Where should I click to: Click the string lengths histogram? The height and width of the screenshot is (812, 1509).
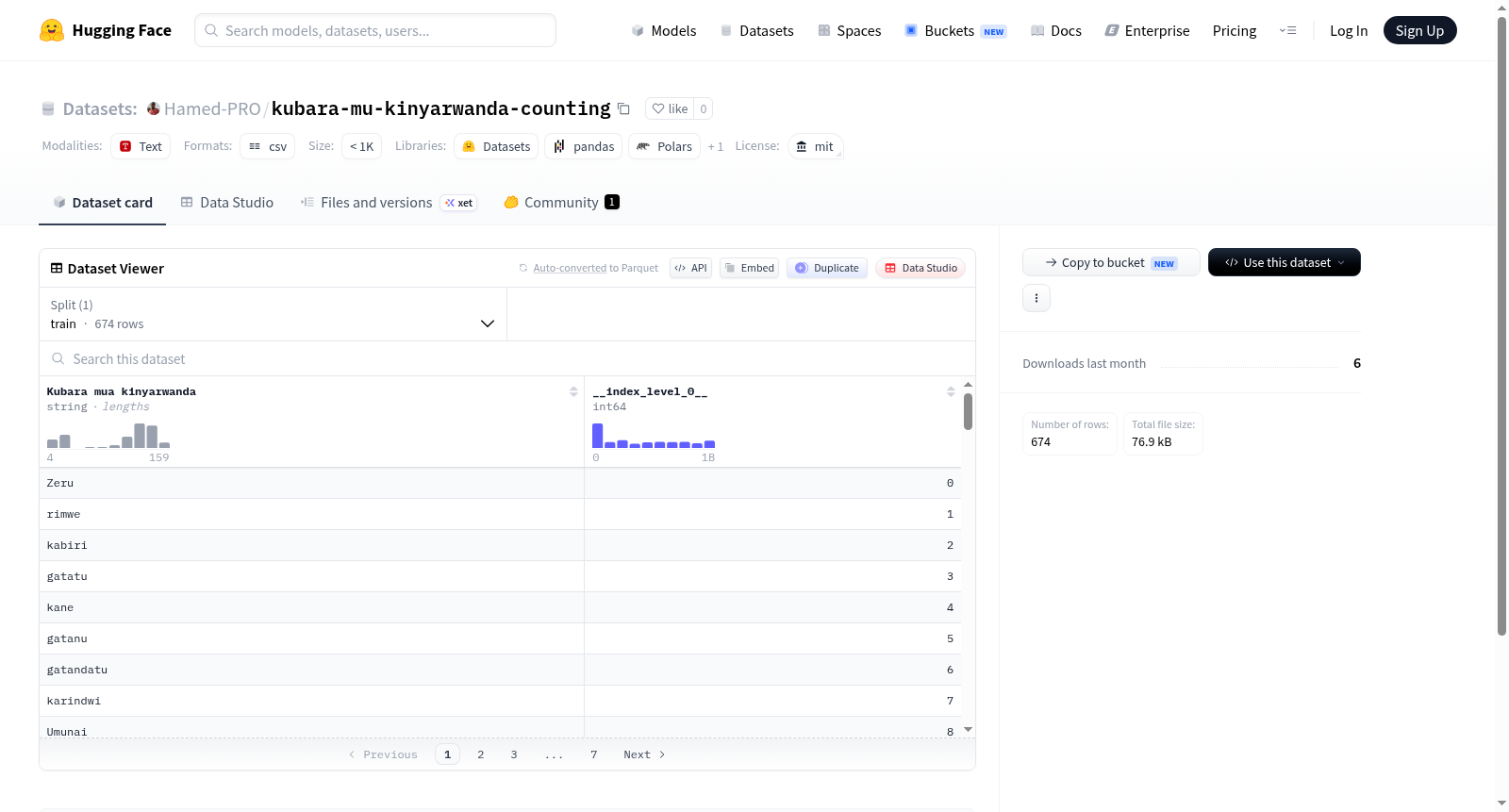coord(108,436)
